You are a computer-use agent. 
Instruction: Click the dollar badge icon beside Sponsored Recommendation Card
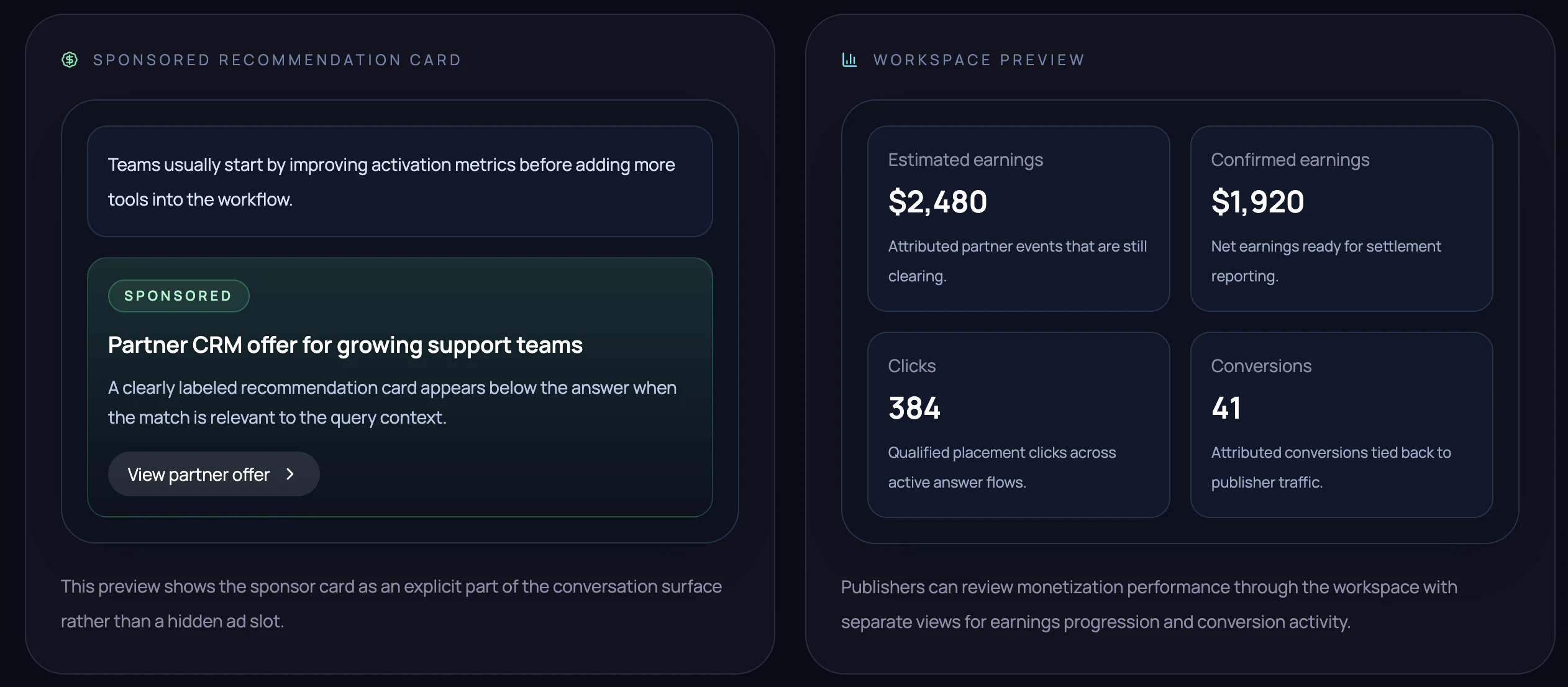(x=70, y=60)
